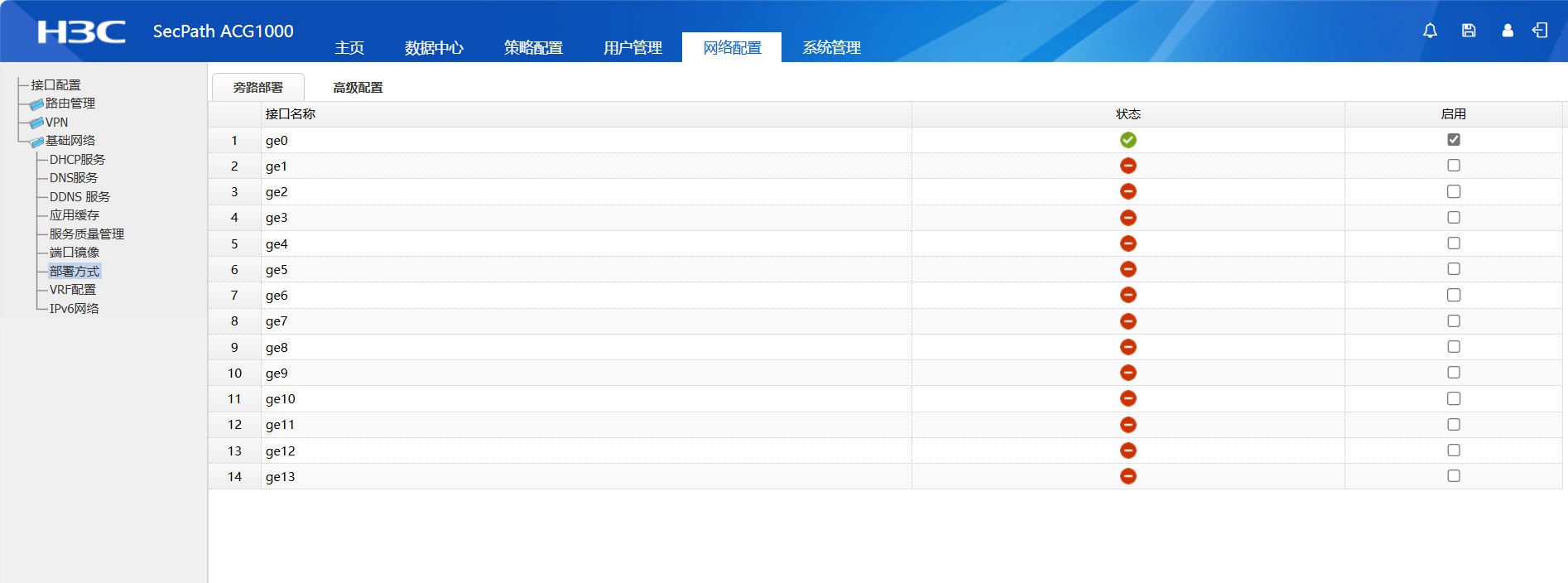Switch to the 高级配置 tab

click(358, 88)
